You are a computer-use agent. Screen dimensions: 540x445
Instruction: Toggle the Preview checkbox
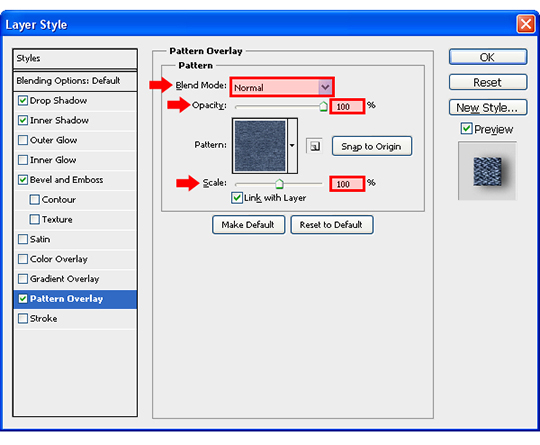[x=466, y=129]
